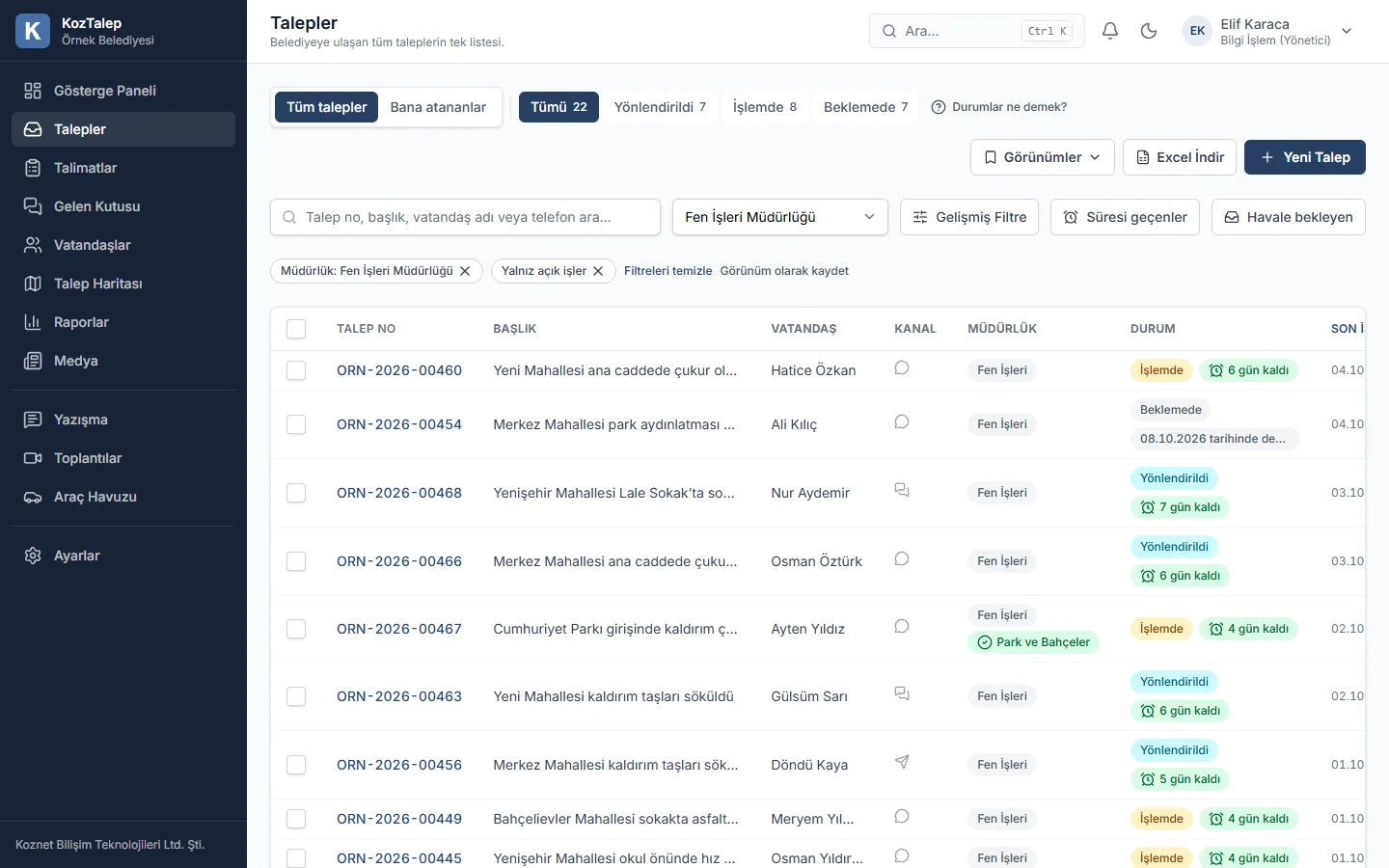Select the checkbox for ORN-2026-00467
1389x868 pixels.
click(296, 629)
